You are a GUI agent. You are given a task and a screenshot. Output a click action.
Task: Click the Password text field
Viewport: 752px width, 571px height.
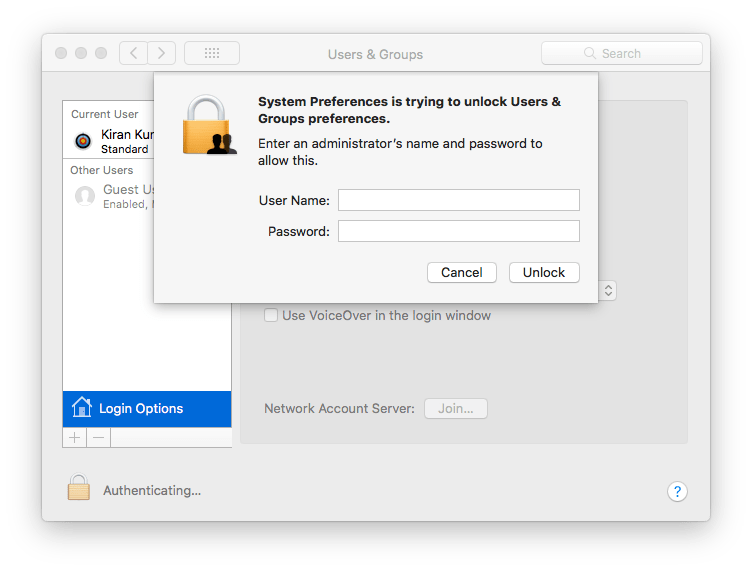[458, 231]
